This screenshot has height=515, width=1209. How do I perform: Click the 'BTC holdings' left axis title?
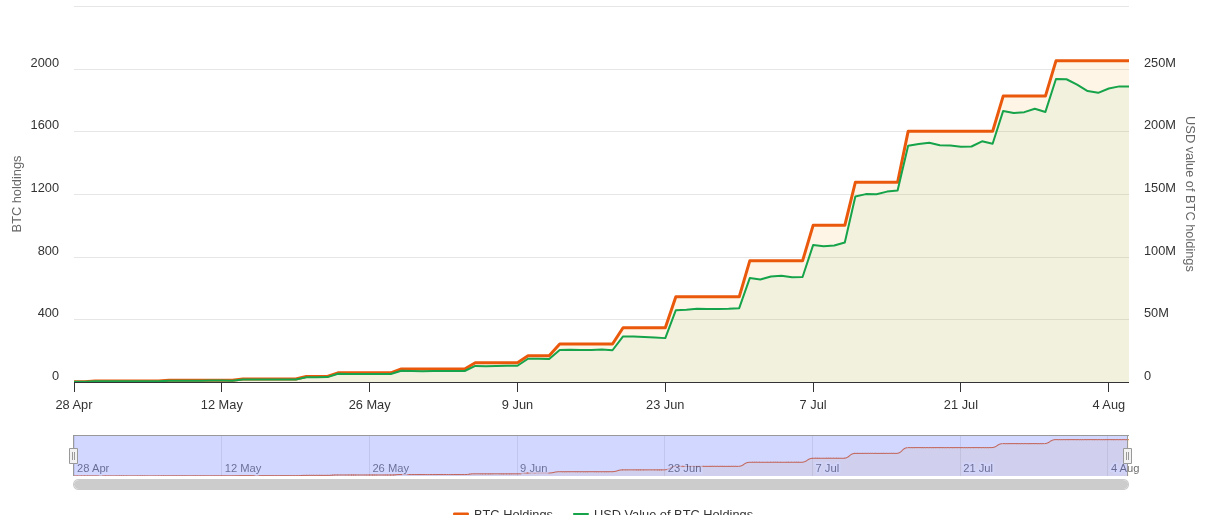pos(17,194)
